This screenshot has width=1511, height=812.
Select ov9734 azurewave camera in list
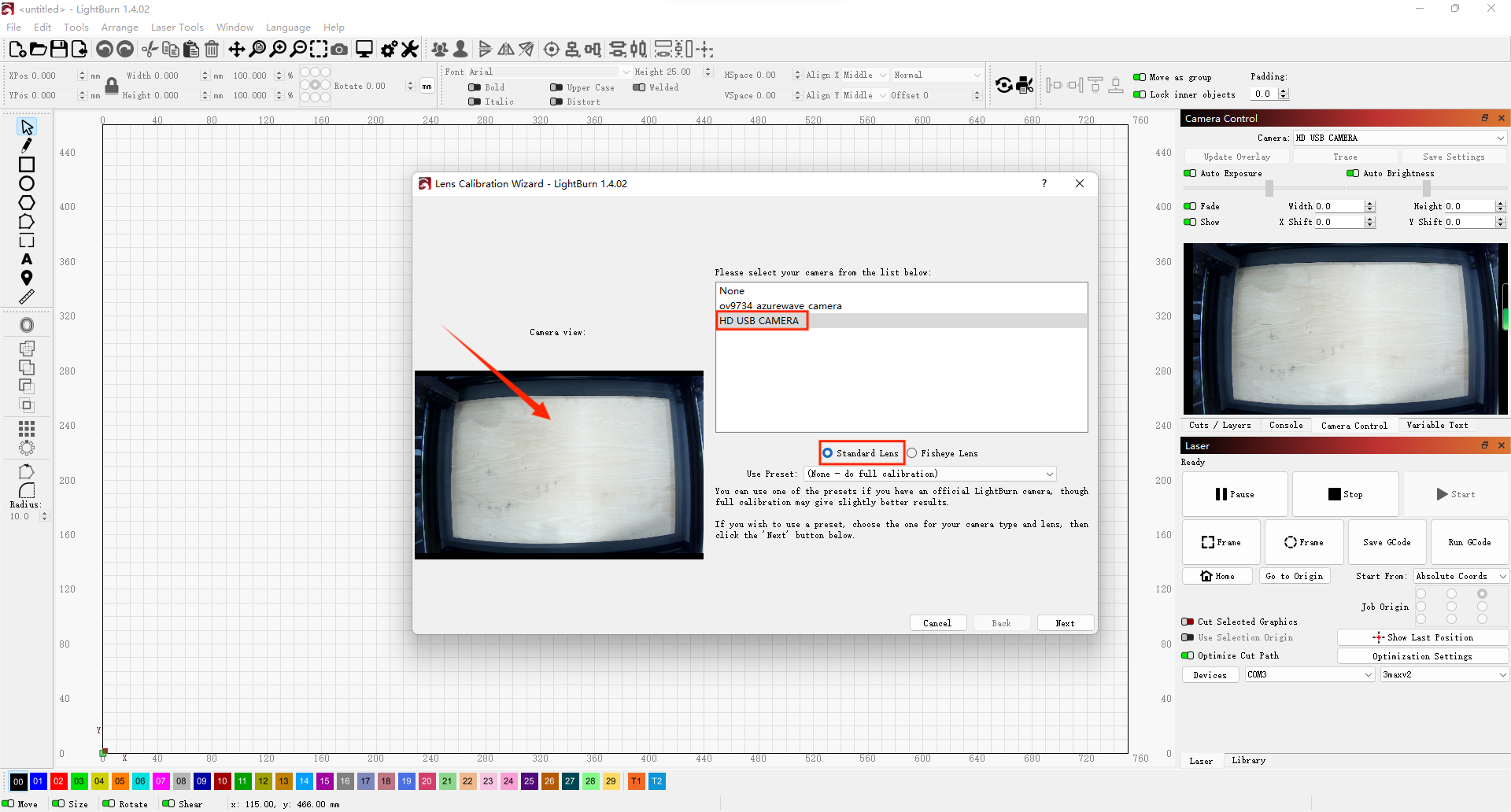[x=780, y=306]
